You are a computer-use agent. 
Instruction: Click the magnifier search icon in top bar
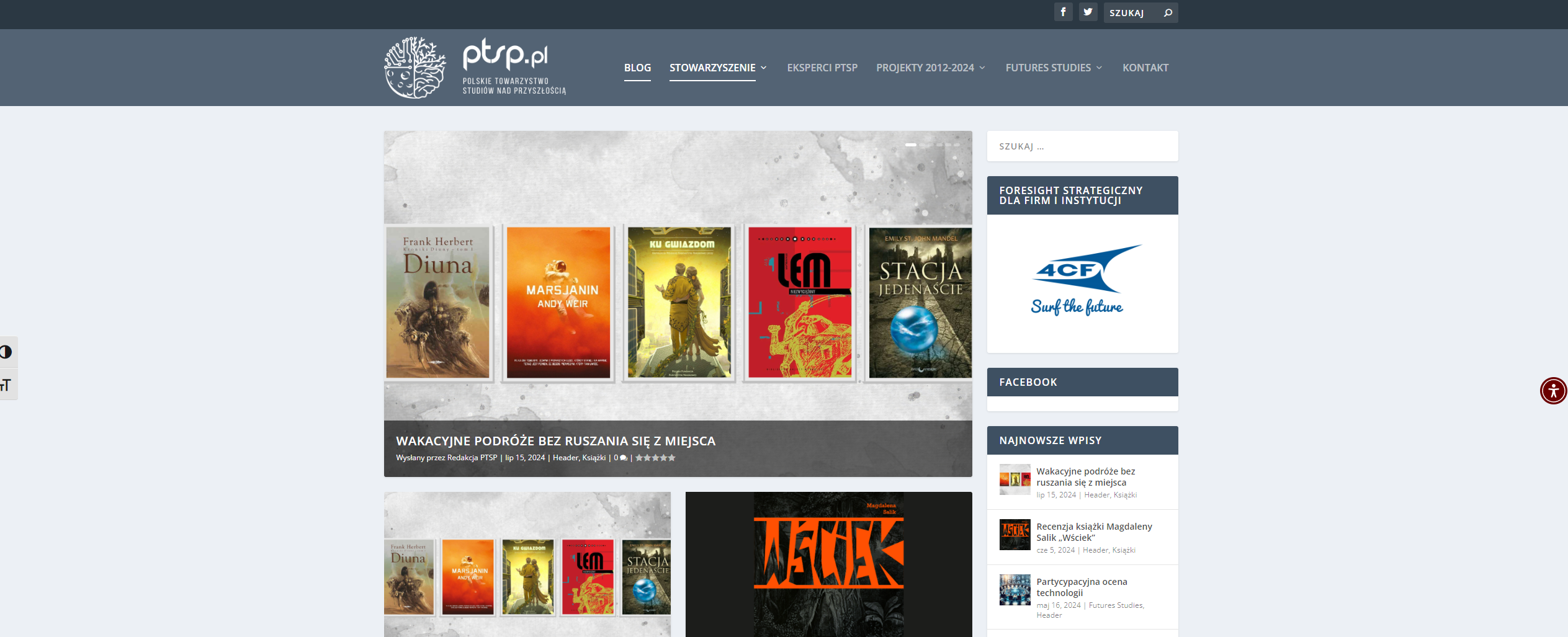1168,12
